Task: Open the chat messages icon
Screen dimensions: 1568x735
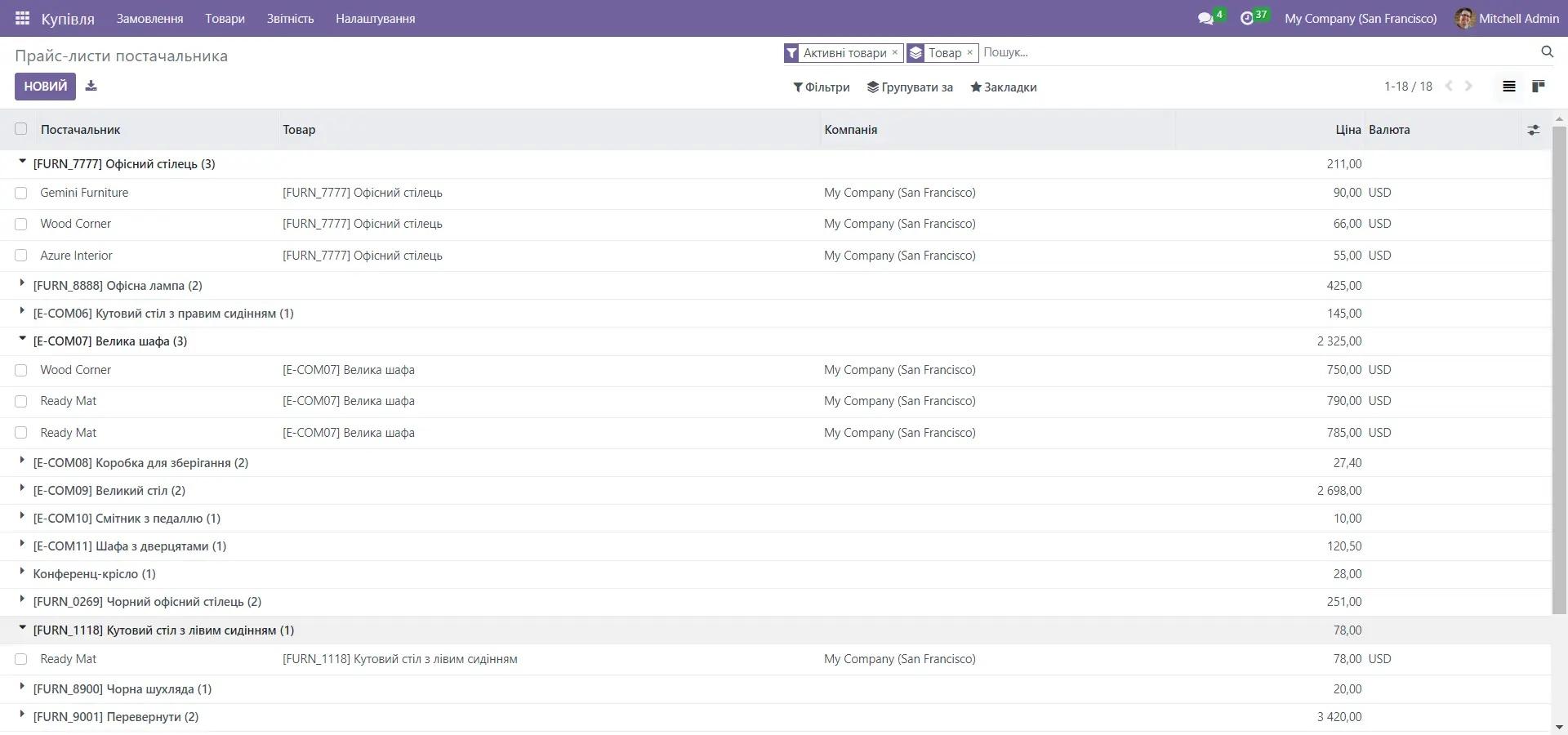Action: [x=1205, y=18]
